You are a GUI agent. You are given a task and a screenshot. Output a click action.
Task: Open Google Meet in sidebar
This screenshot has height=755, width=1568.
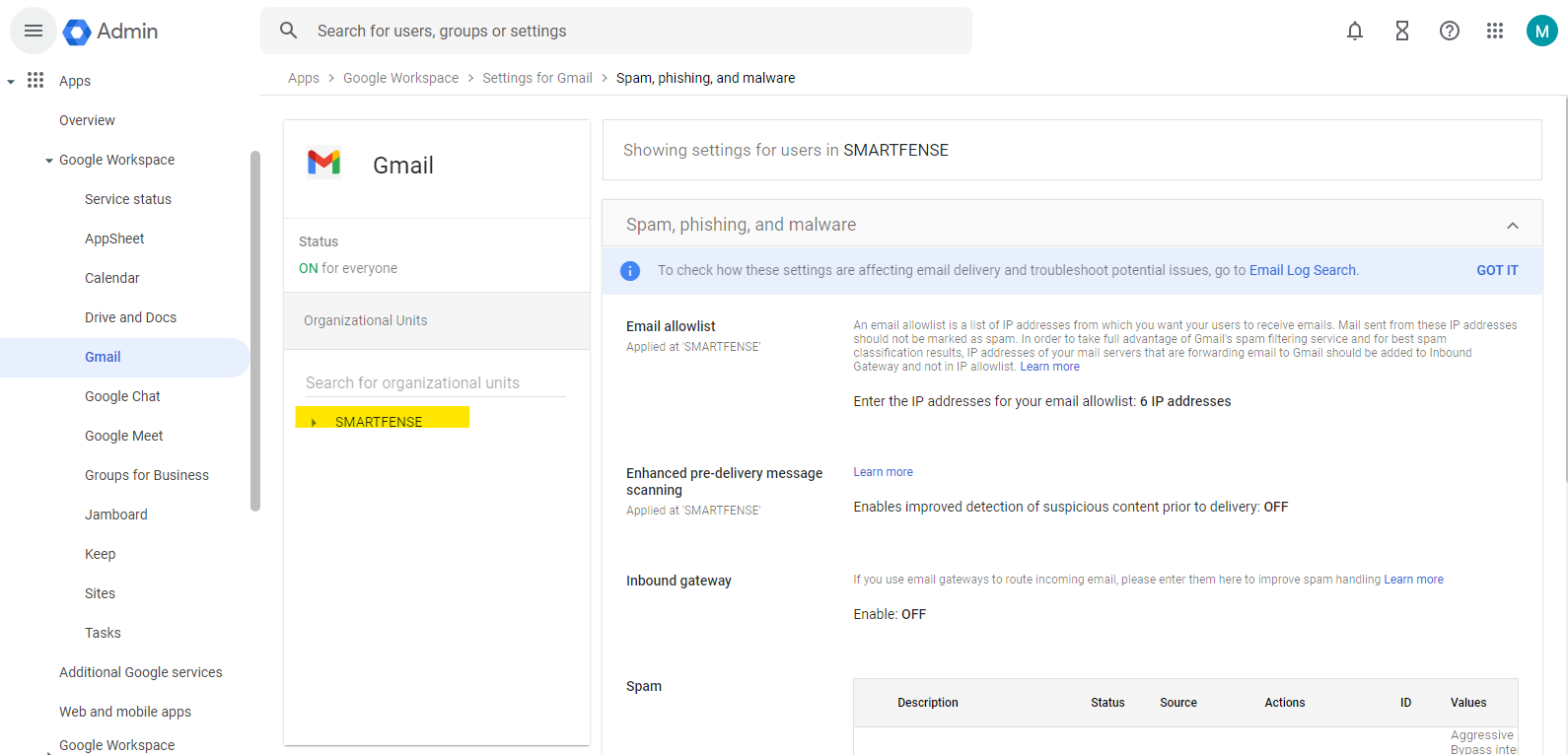click(x=124, y=436)
